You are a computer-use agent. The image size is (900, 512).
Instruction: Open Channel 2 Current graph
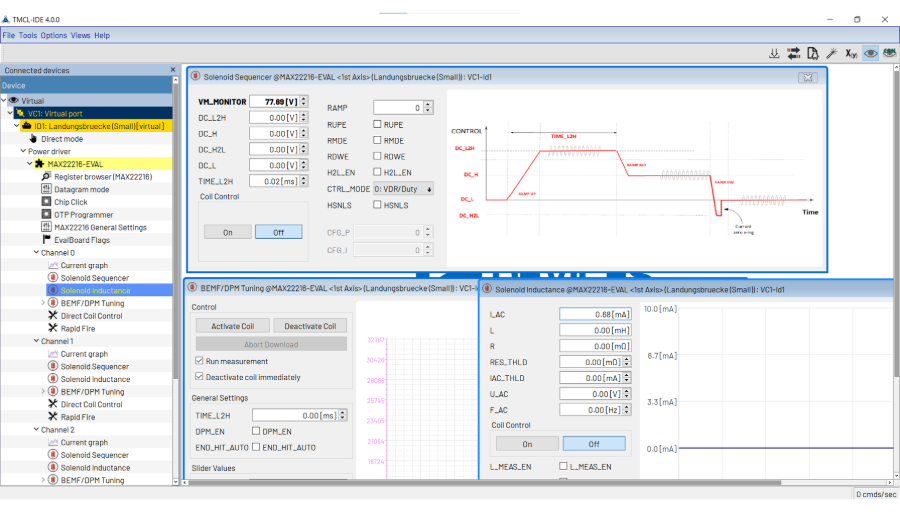(x=84, y=442)
